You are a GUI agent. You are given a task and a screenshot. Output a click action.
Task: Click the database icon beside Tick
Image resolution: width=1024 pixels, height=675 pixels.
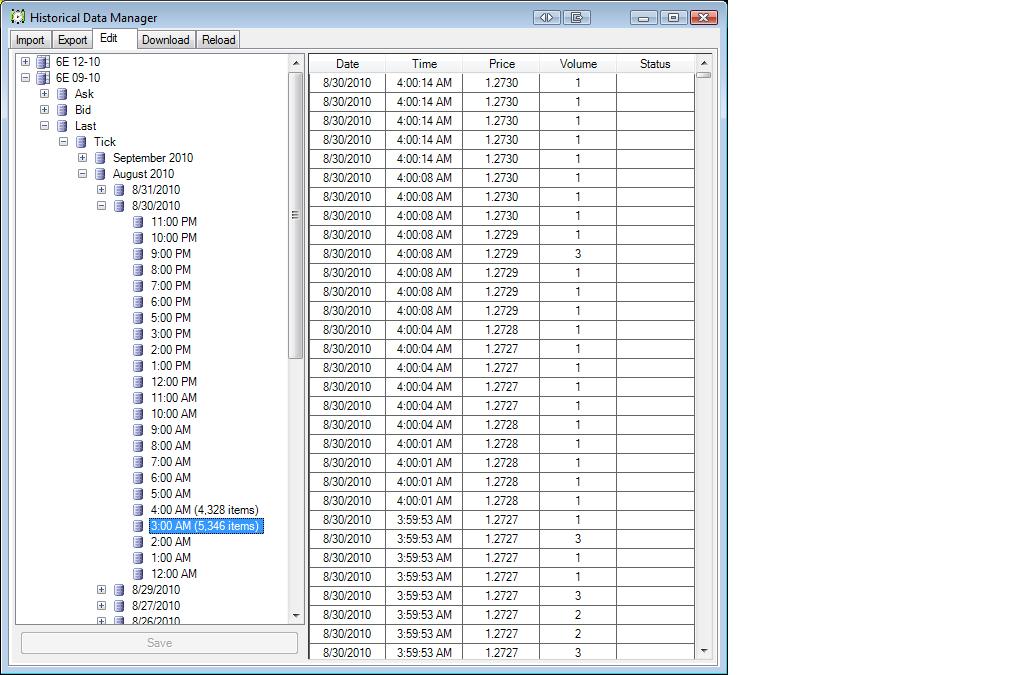coord(82,142)
